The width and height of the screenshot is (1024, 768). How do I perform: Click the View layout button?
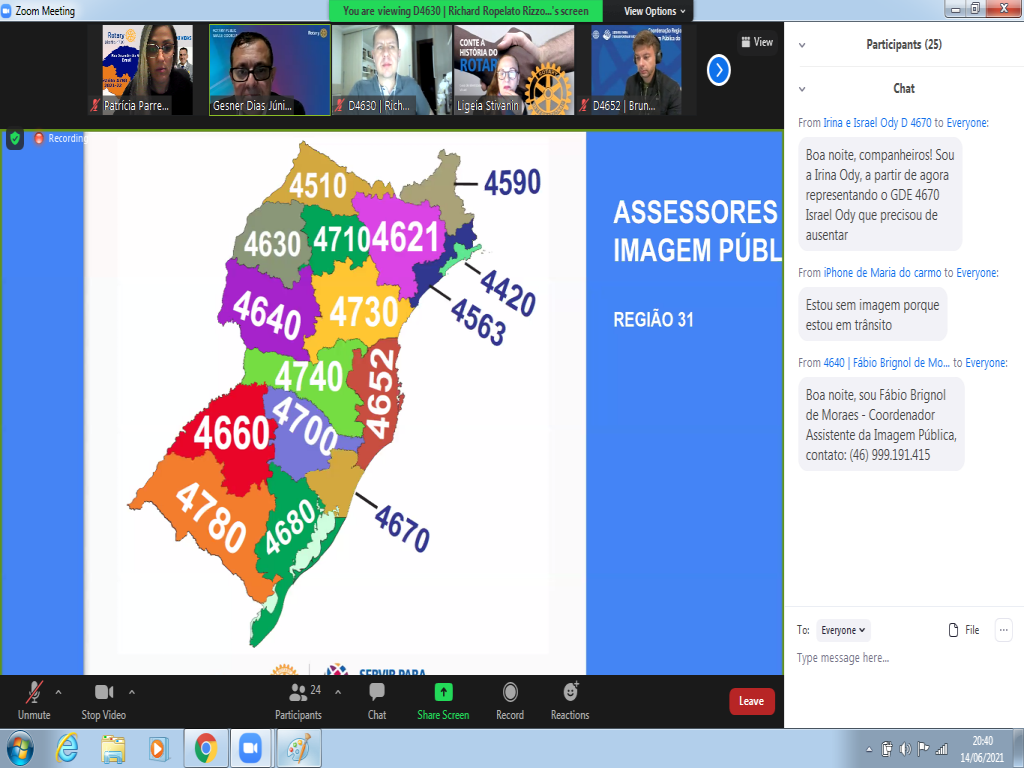[x=757, y=42]
